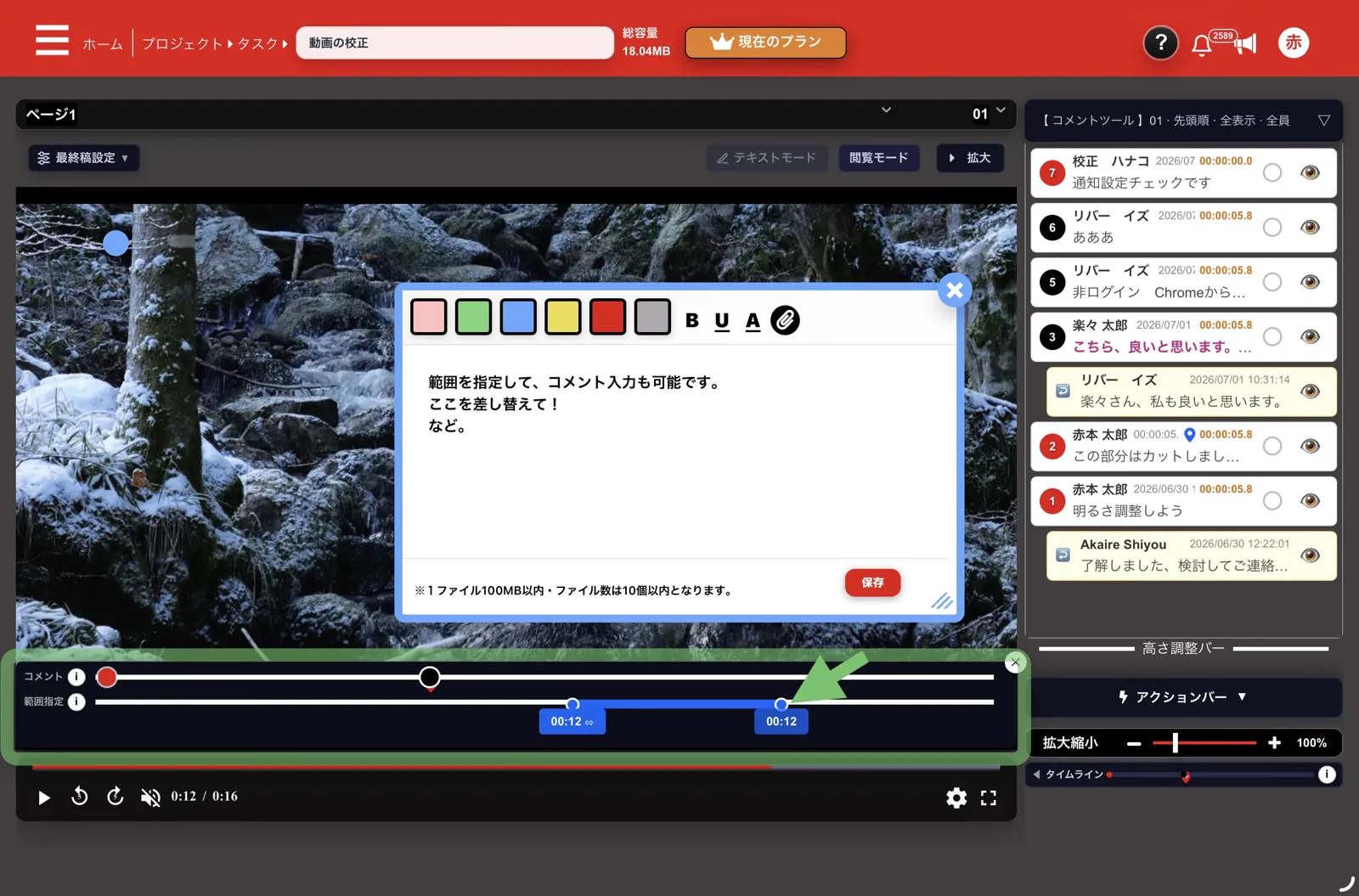
Task: Pick the yellow color swatch
Action: click(563, 317)
